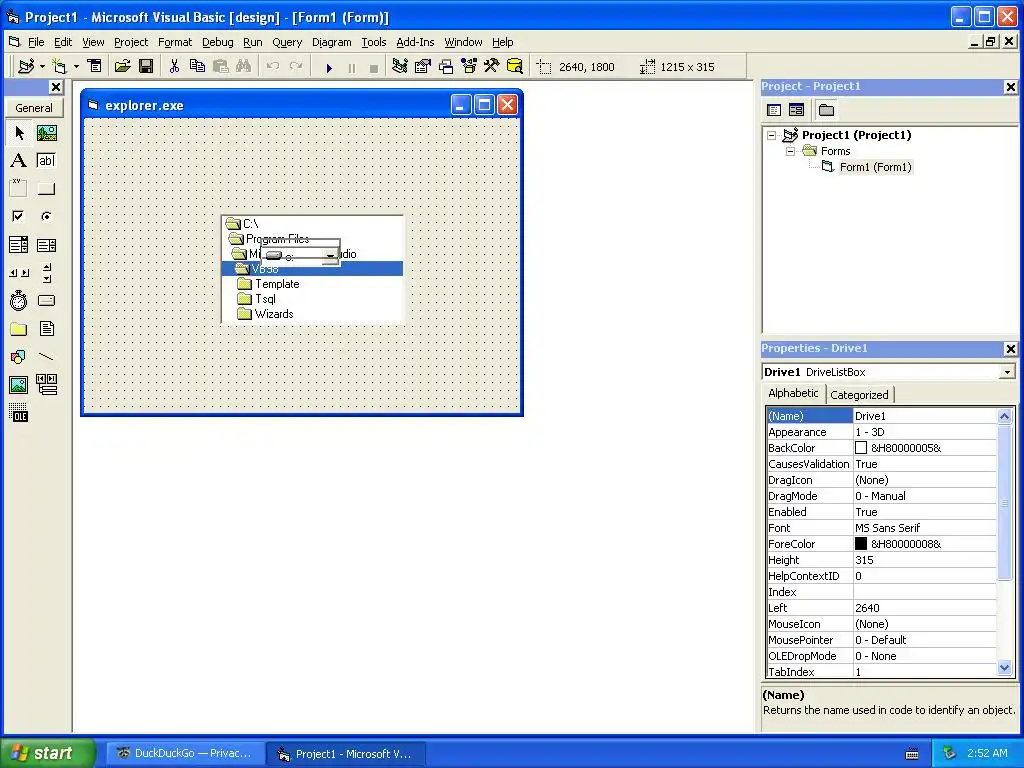Image resolution: width=1024 pixels, height=768 pixels.
Task: Open the Project menu
Action: point(131,42)
